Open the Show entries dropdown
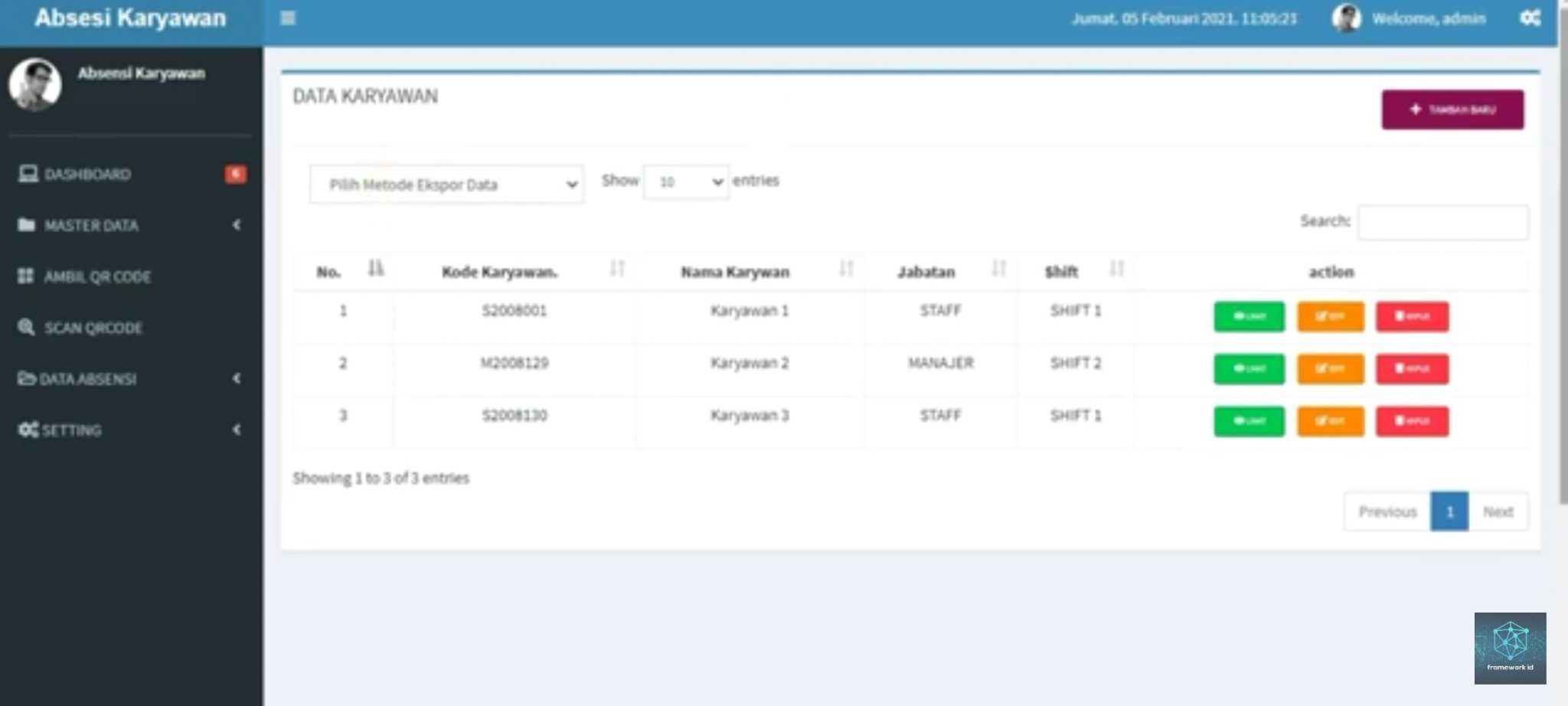Screen dimensions: 1568x706 tap(685, 181)
